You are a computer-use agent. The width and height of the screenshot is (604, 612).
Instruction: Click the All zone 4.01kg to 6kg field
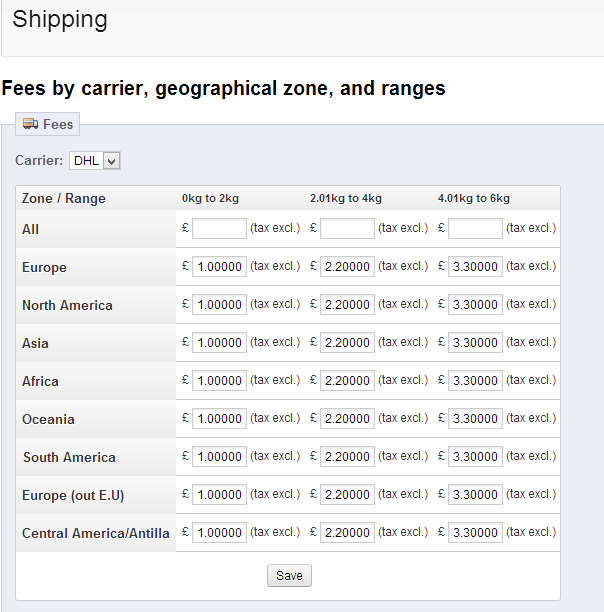pyautogui.click(x=475, y=229)
